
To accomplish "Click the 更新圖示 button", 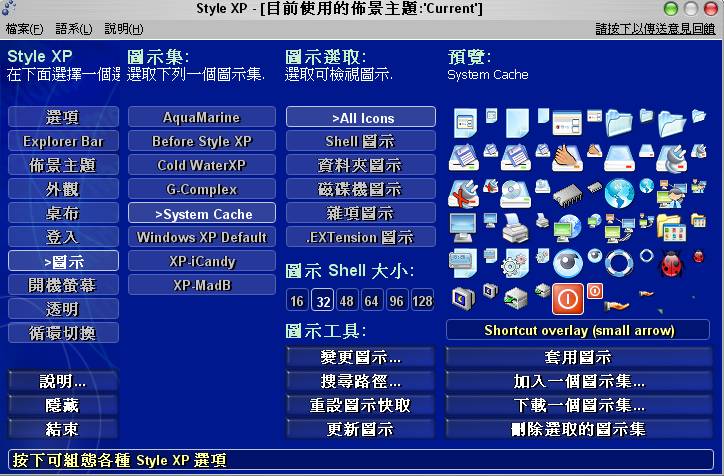I will [x=361, y=429].
